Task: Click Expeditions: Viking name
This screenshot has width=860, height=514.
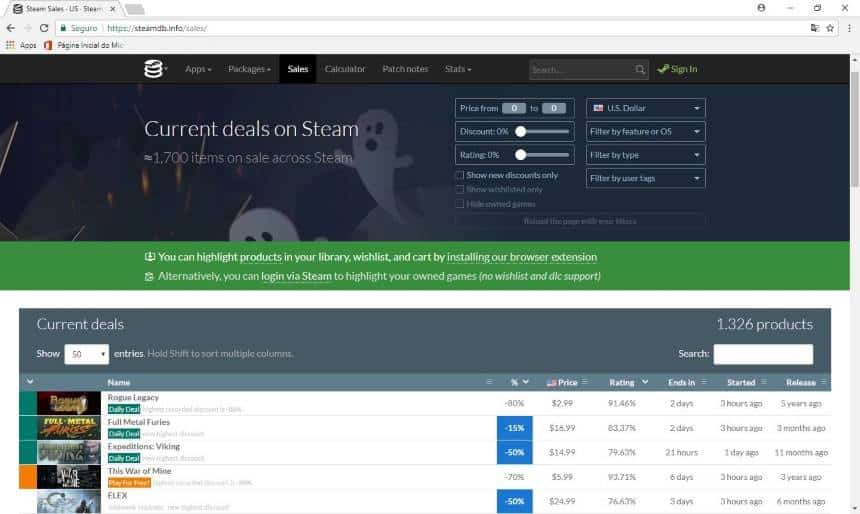Action: (144, 446)
